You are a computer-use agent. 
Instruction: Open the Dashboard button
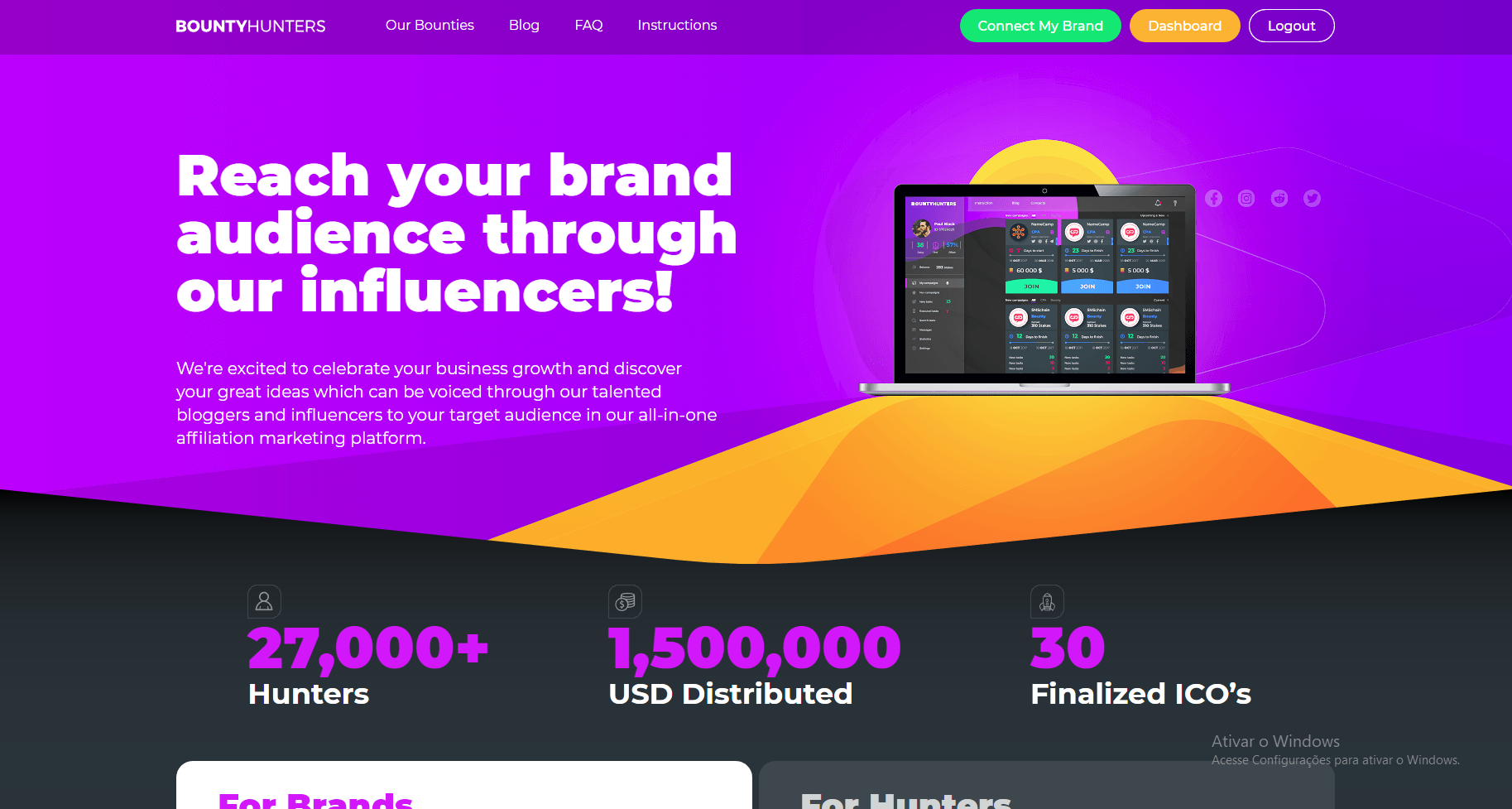coord(1184,26)
